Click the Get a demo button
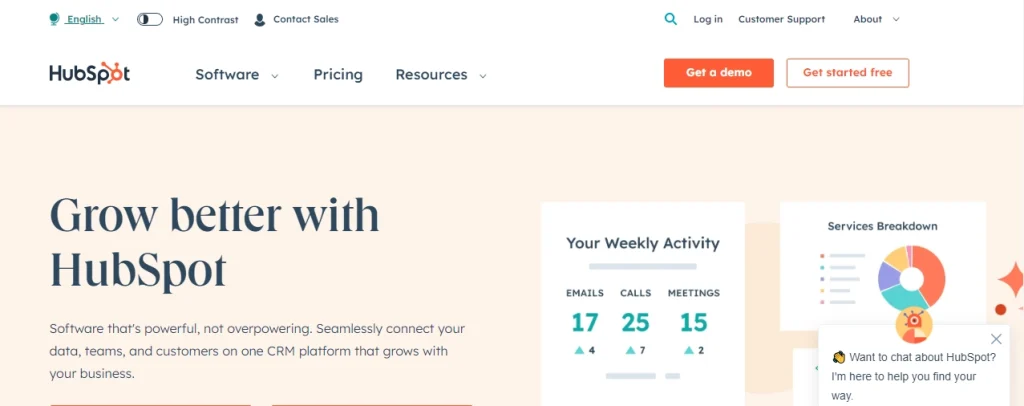This screenshot has height=406, width=1024. tap(718, 73)
